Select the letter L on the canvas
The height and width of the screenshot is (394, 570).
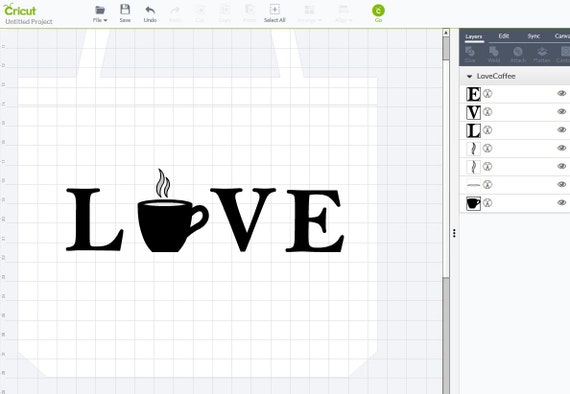(x=84, y=220)
